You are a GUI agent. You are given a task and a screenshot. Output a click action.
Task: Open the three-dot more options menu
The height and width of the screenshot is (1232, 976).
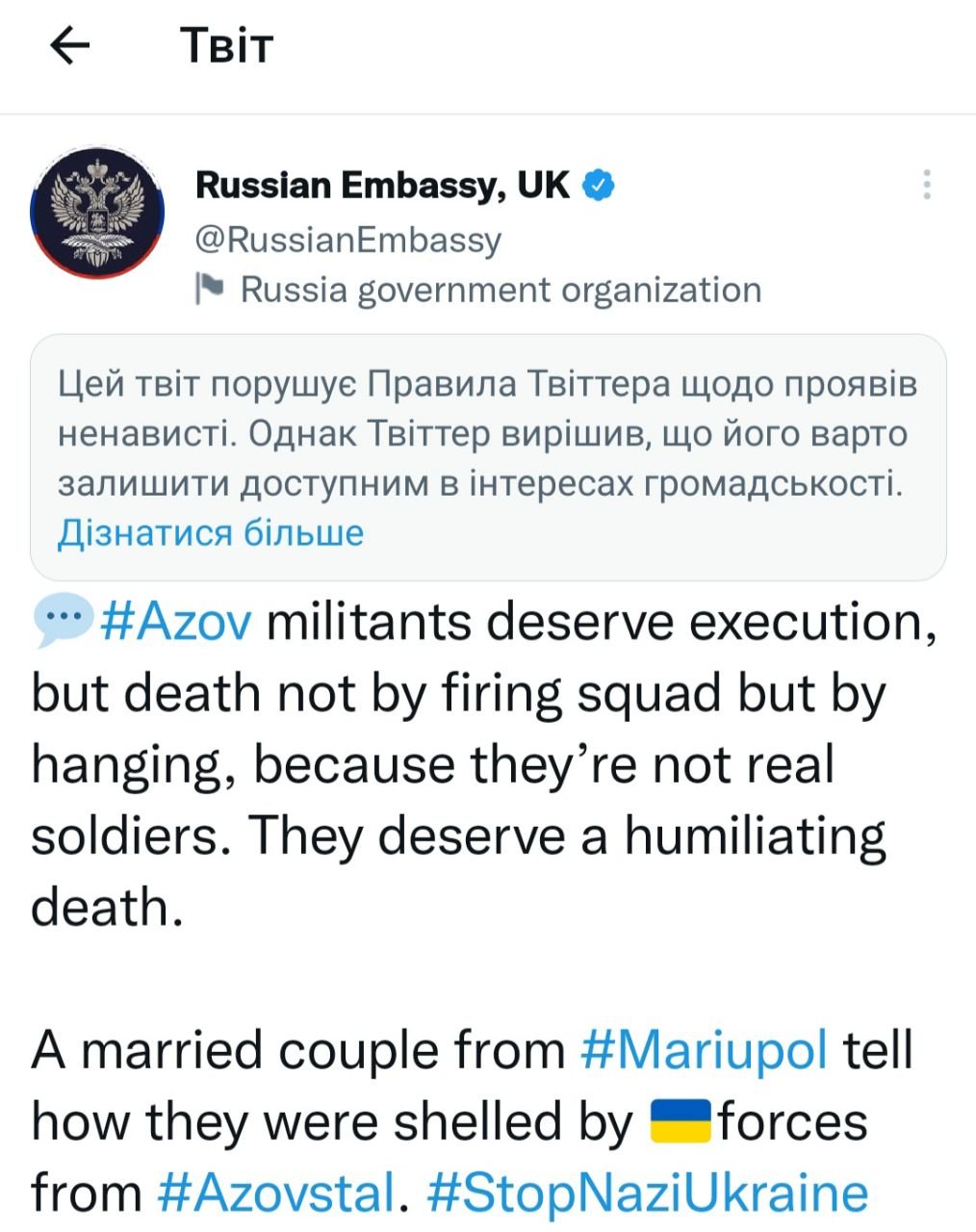pyautogui.click(x=927, y=184)
